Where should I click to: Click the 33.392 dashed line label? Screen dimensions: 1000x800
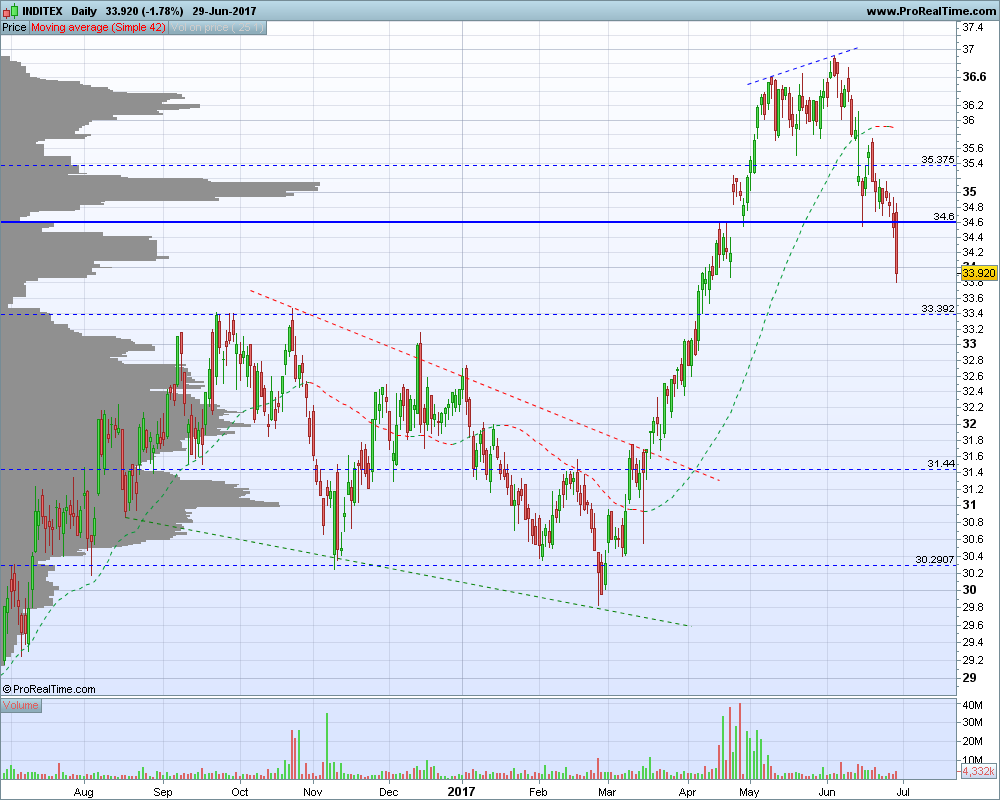938,309
